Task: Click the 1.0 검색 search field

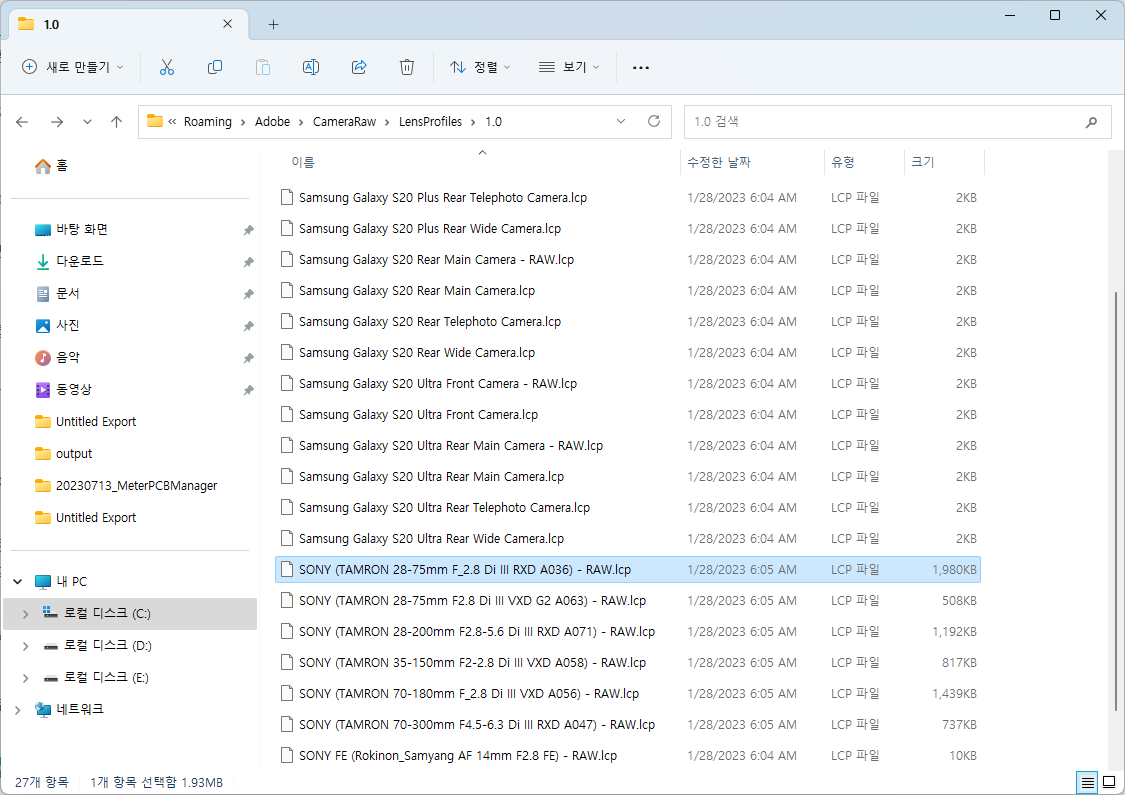Action: (x=898, y=122)
